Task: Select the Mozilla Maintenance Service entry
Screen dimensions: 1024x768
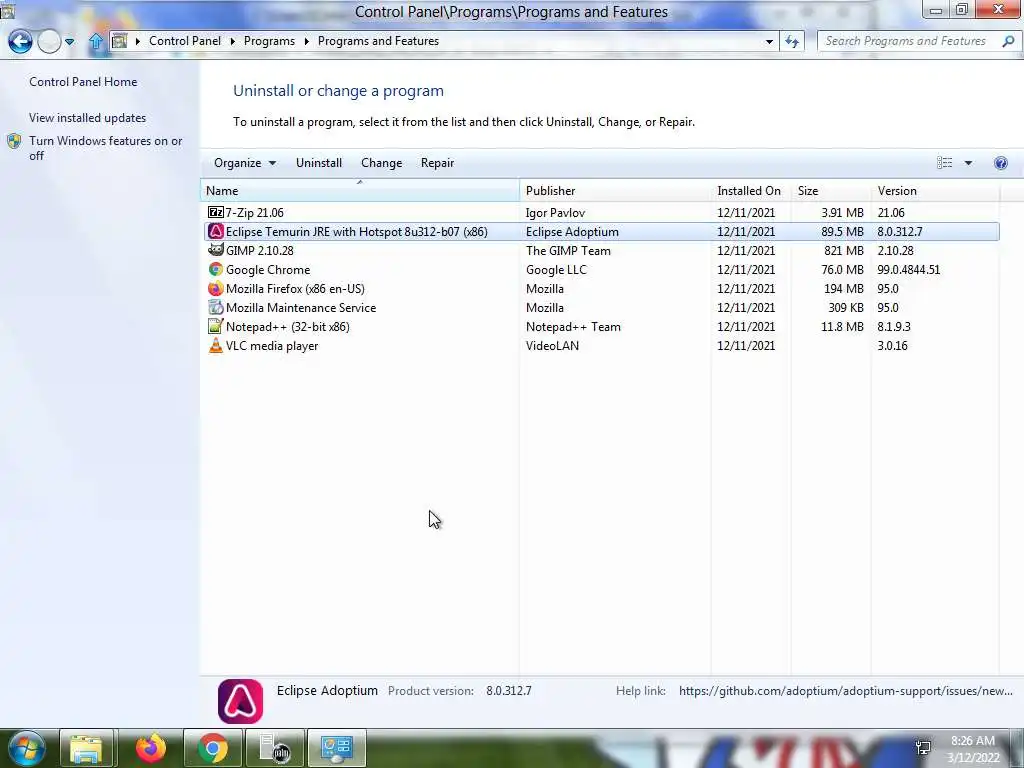Action: point(600,307)
